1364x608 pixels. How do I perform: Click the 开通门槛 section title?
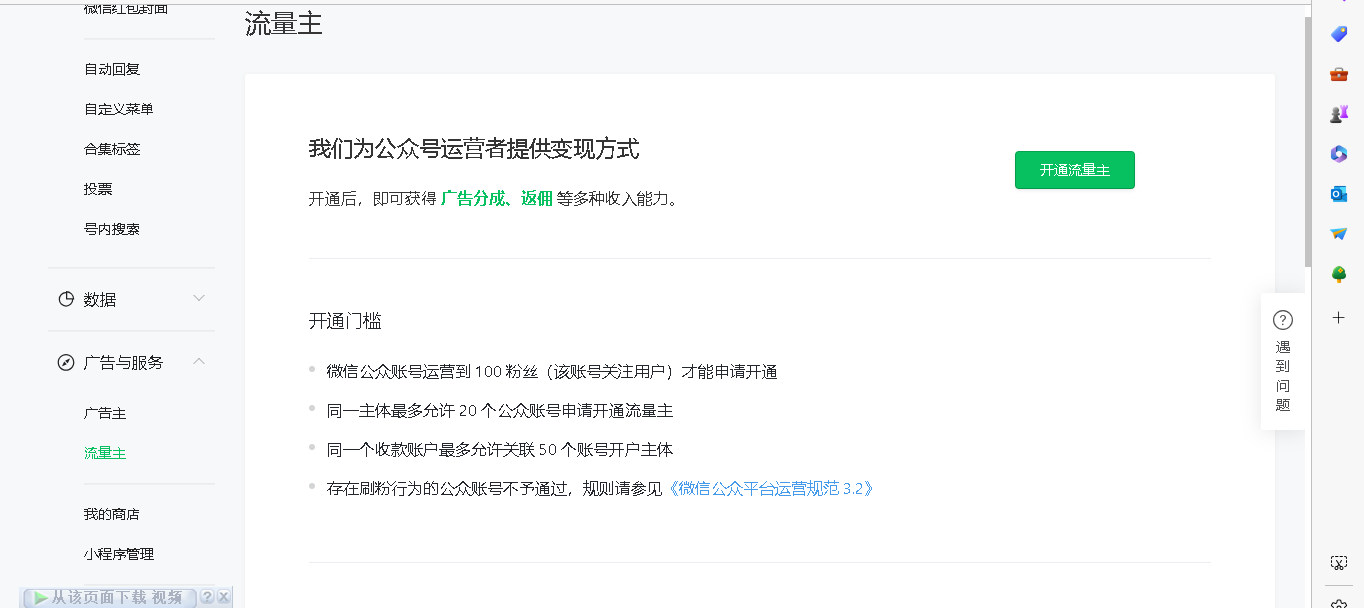345,321
